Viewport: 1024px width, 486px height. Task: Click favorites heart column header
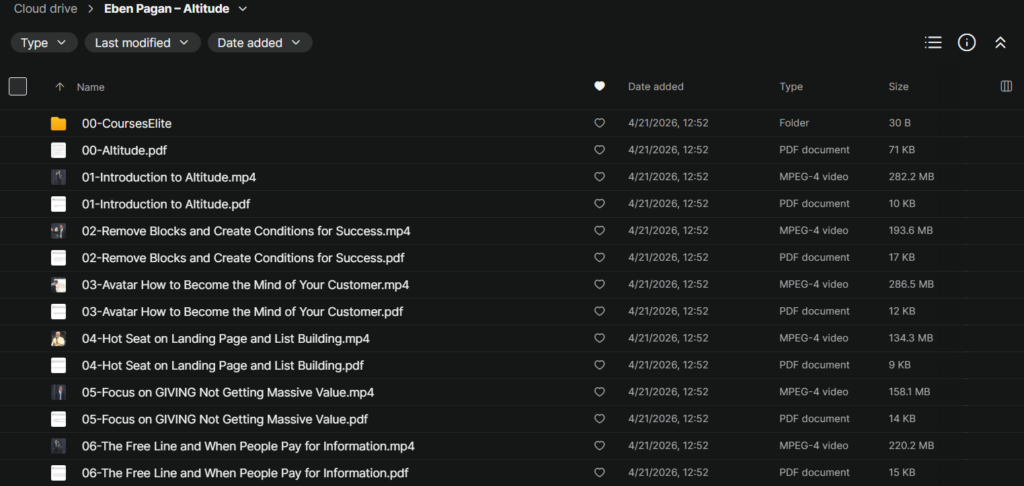click(600, 86)
